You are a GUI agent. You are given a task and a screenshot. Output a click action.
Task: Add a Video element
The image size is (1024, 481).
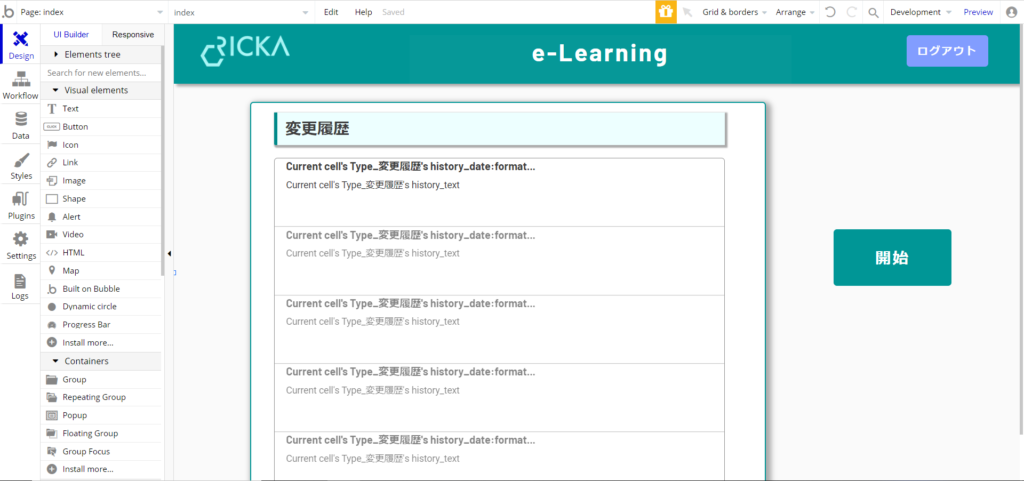[x=101, y=234]
